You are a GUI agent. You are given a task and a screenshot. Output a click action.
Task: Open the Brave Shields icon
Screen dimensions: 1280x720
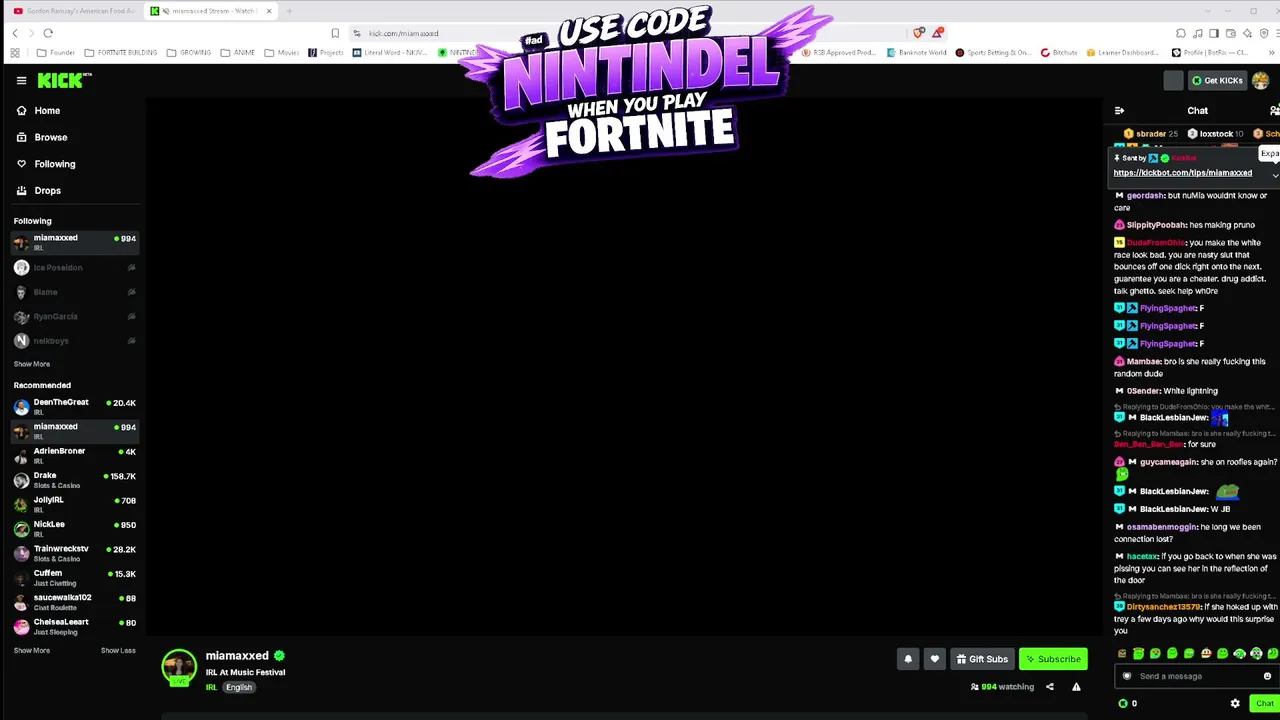pos(919,33)
